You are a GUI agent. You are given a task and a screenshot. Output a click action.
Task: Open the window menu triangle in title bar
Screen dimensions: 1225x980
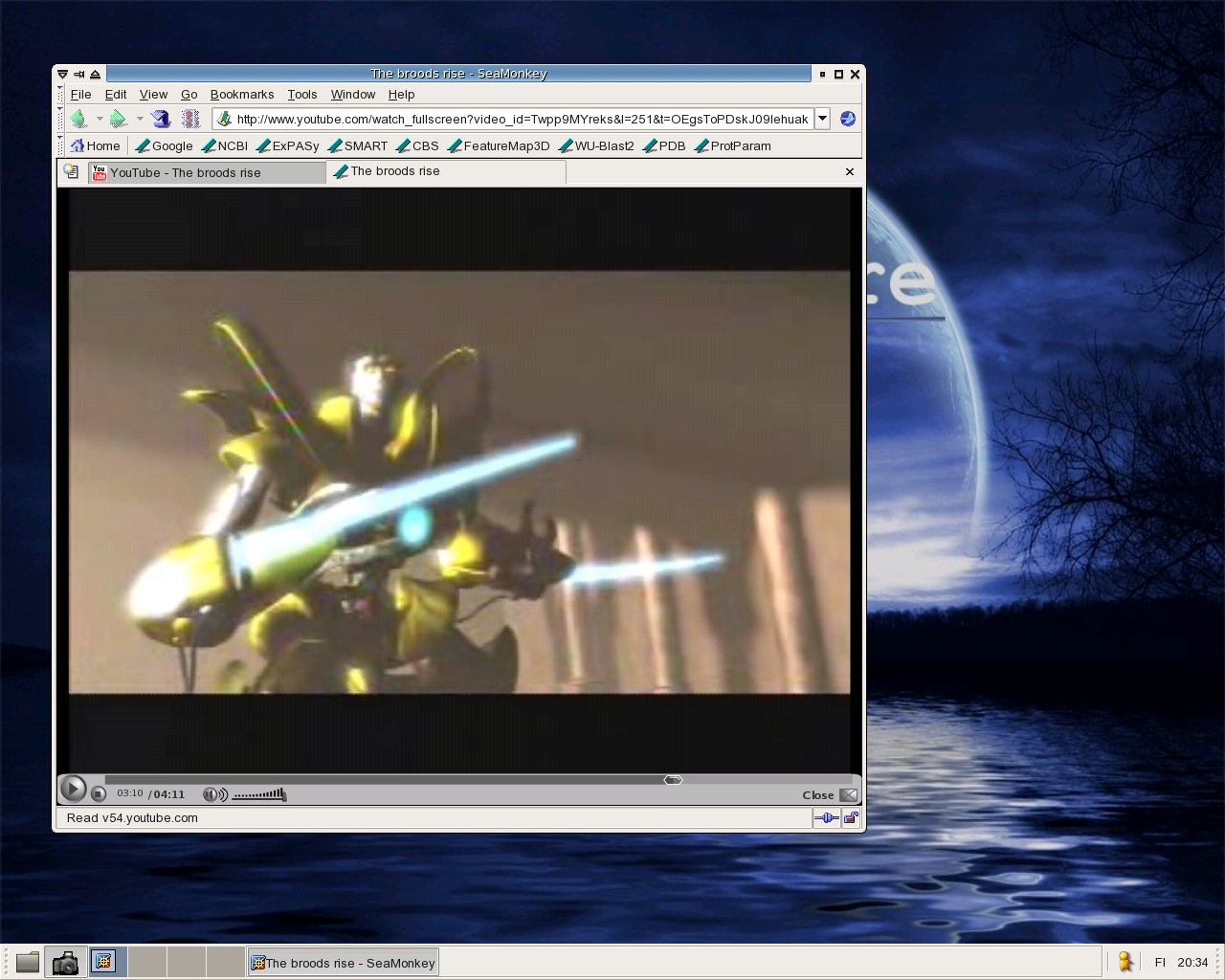point(62,74)
